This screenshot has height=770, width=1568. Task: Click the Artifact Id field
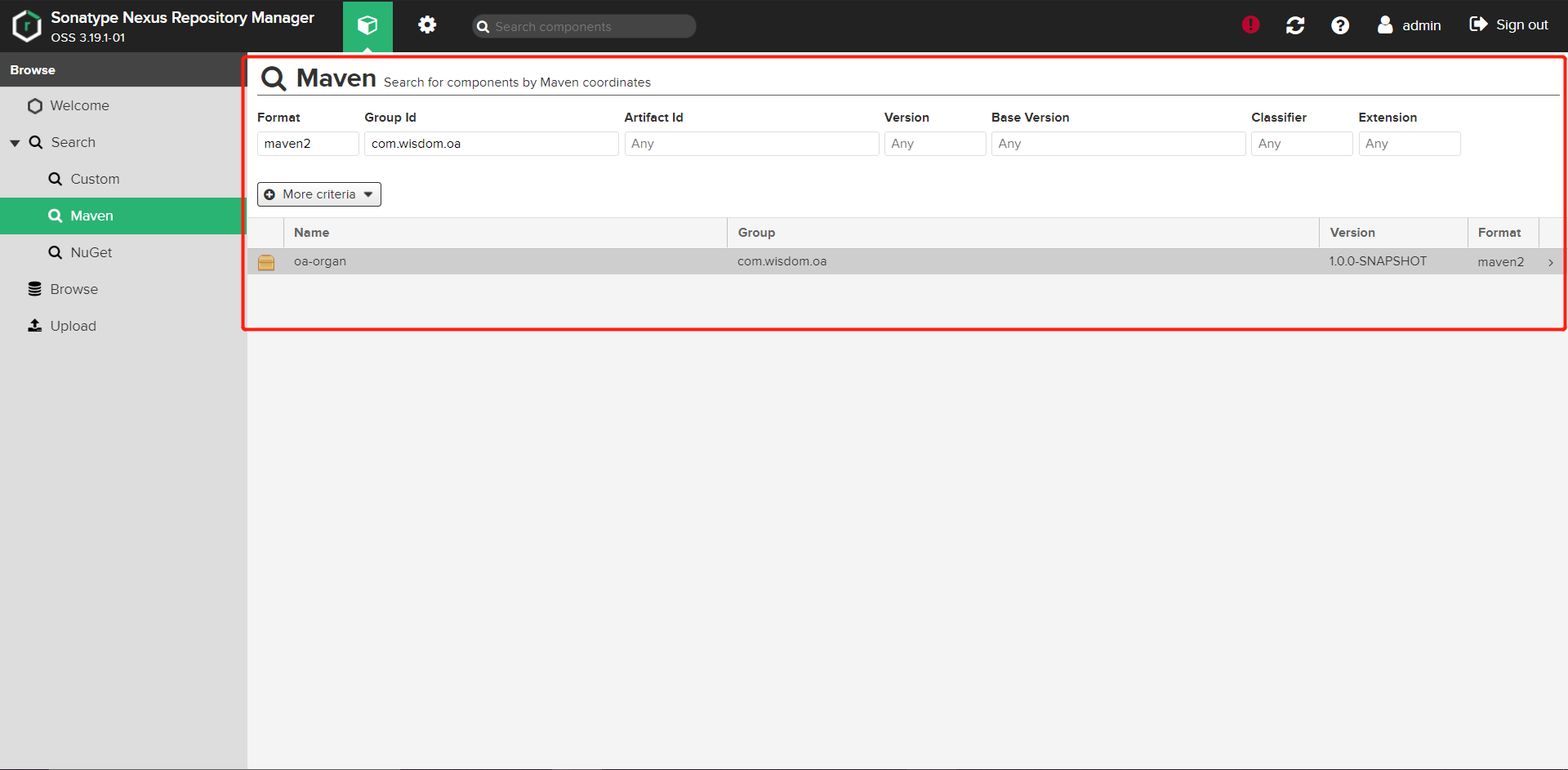point(751,144)
